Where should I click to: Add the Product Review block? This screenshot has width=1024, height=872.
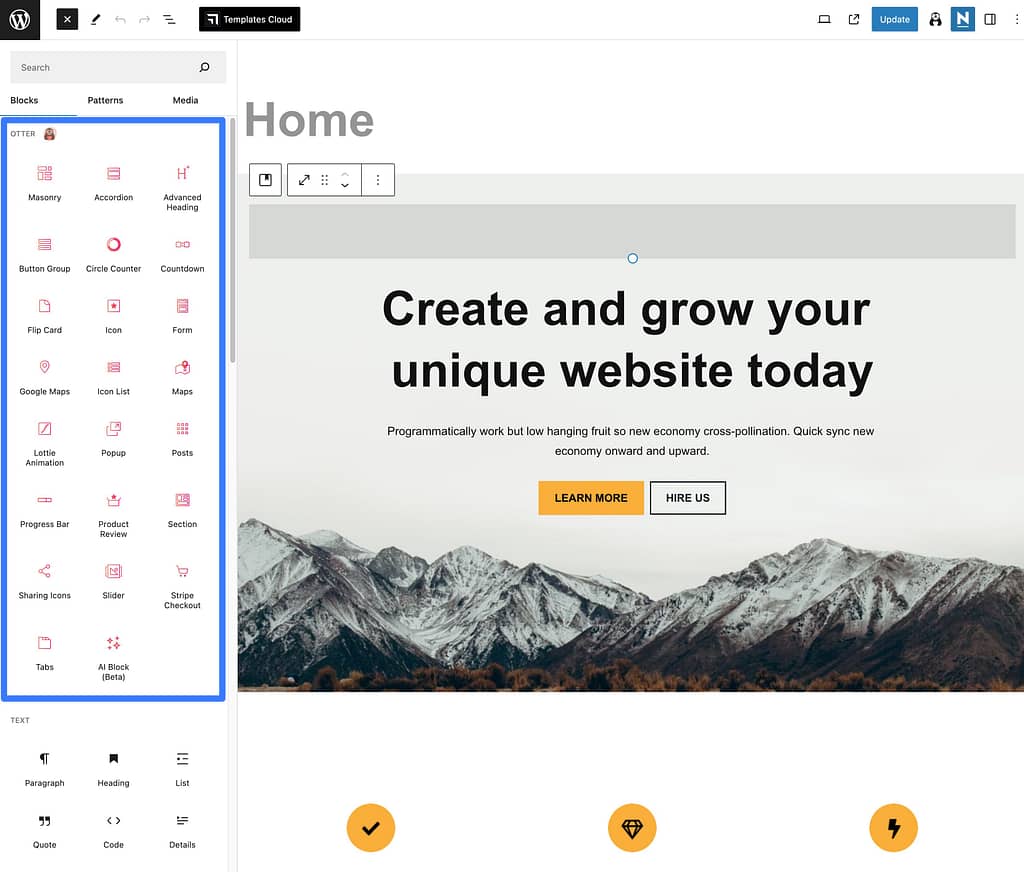(114, 515)
